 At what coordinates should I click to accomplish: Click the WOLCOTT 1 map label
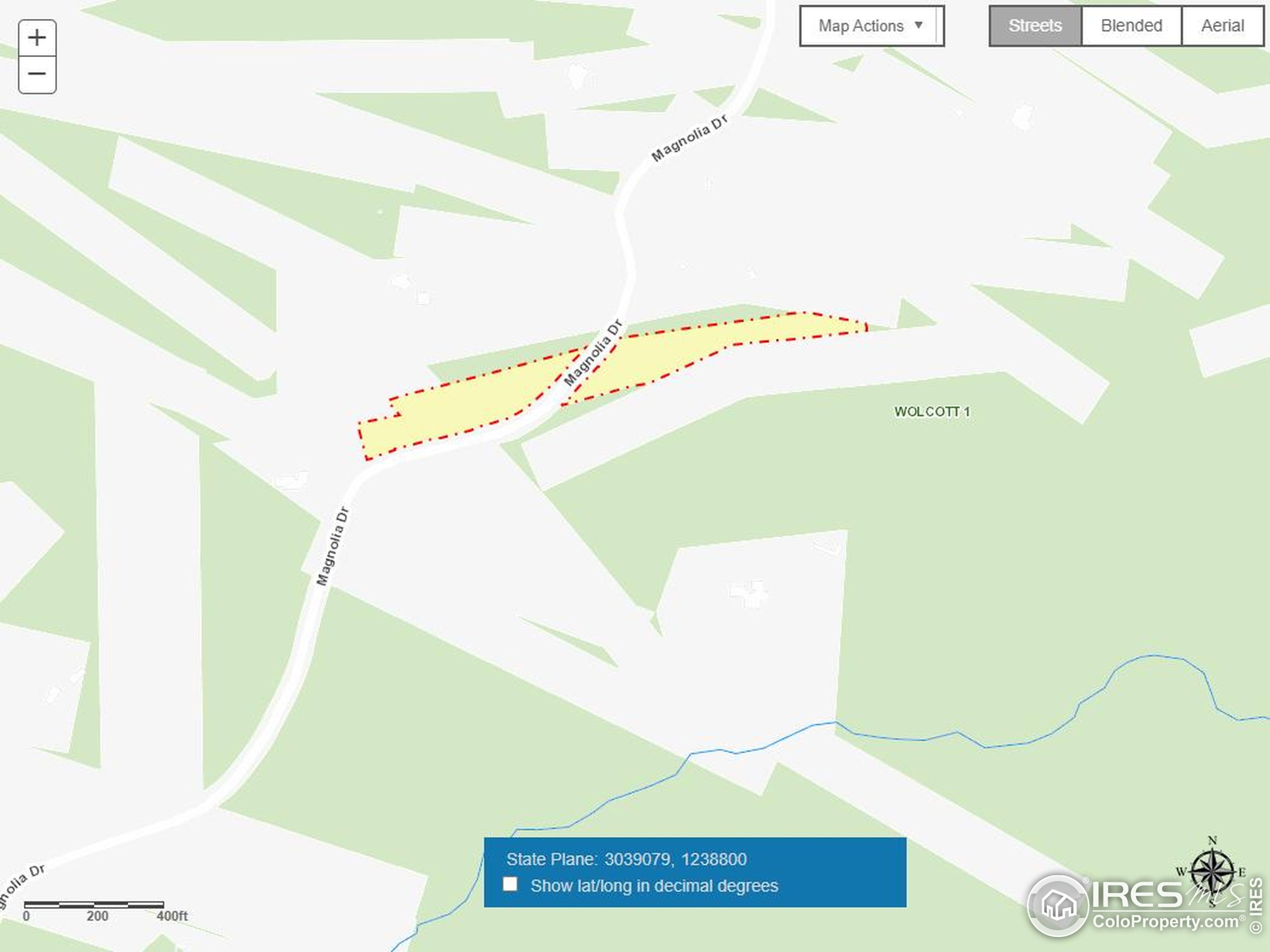[x=932, y=412]
